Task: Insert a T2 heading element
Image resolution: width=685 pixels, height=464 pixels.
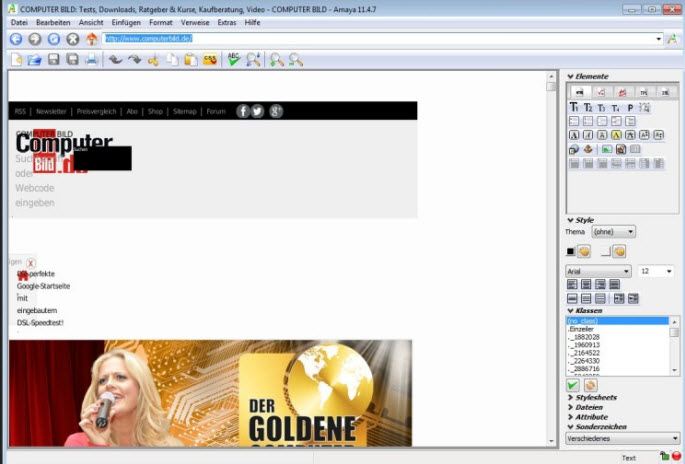Action: pyautogui.click(x=588, y=107)
